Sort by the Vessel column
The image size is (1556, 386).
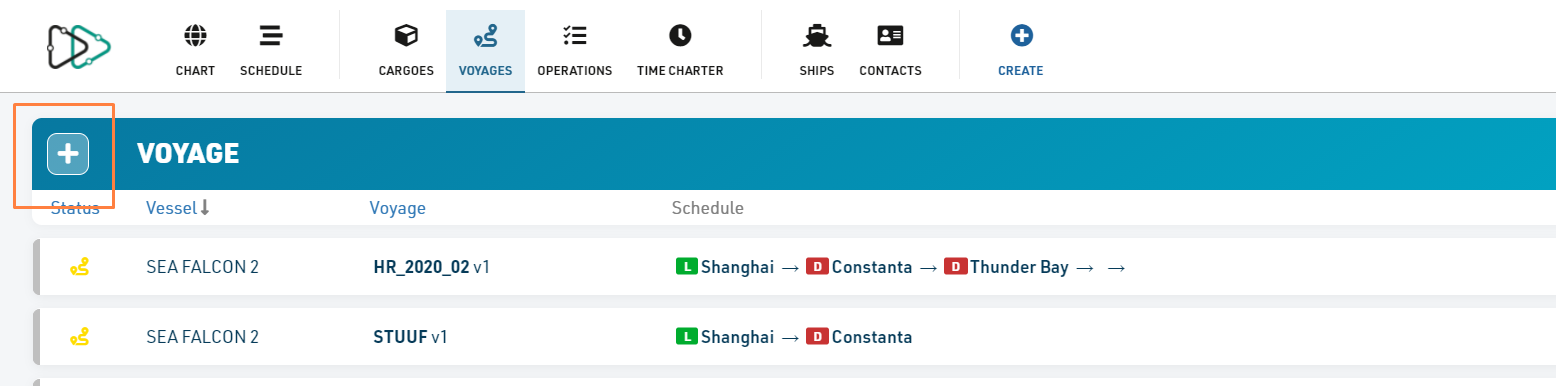click(x=178, y=208)
